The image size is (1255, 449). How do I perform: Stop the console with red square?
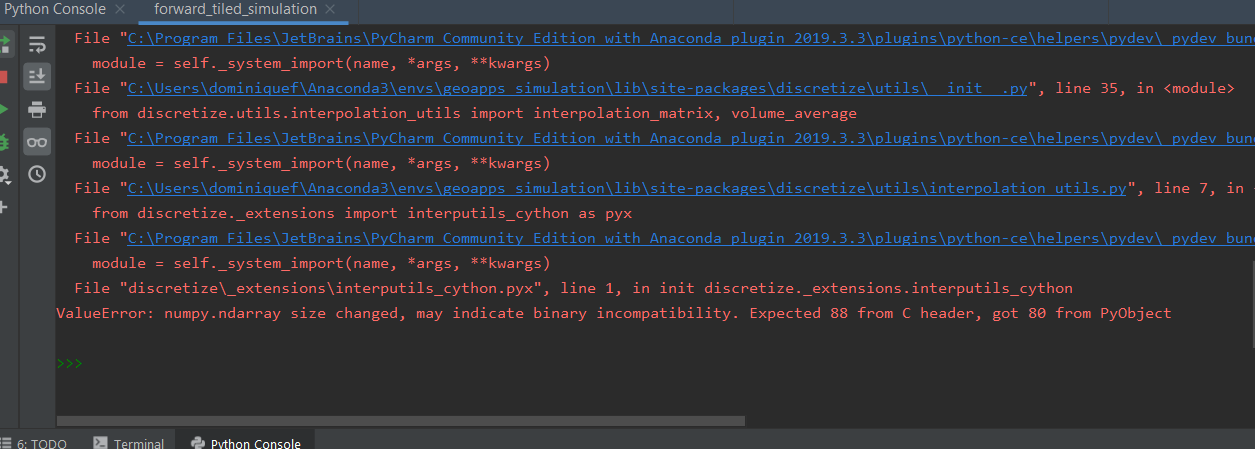click(x=4, y=76)
